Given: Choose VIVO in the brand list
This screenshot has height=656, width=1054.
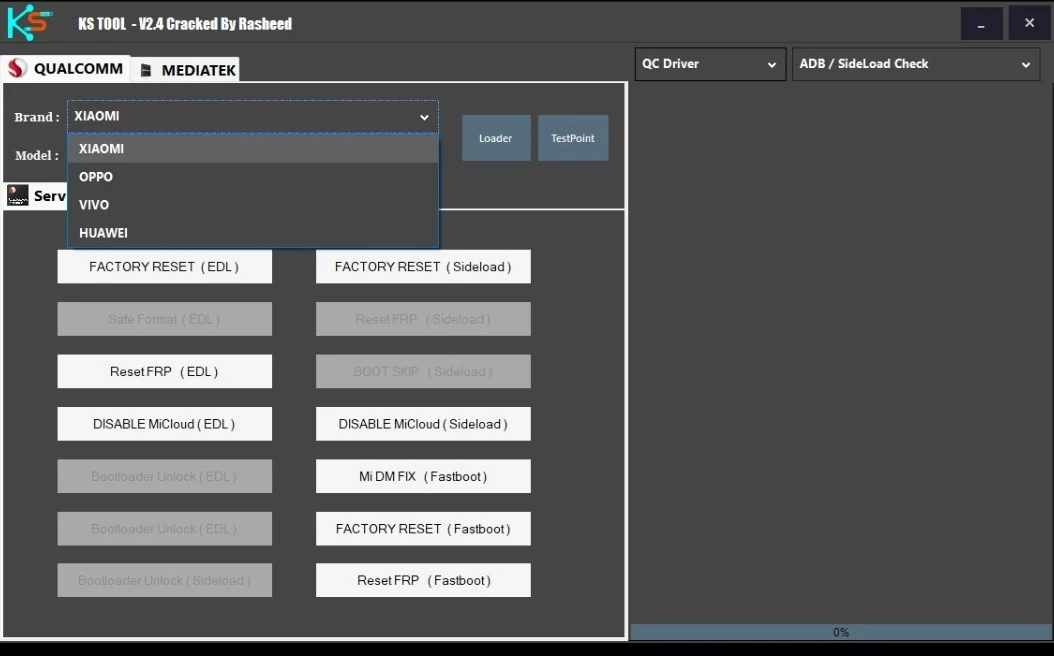Looking at the screenshot, I should click(x=253, y=205).
